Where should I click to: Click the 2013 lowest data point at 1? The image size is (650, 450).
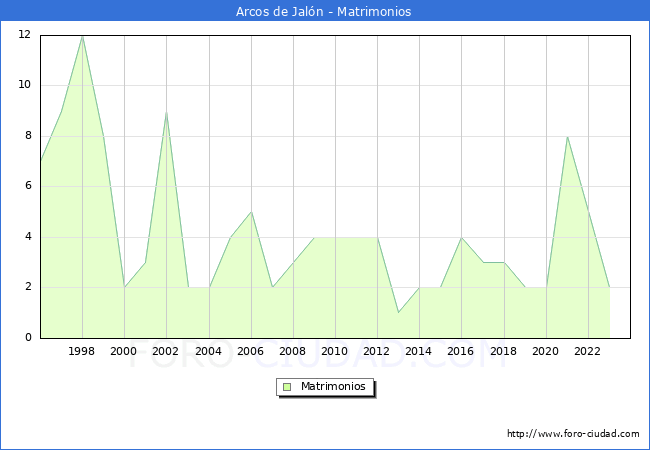398,313
